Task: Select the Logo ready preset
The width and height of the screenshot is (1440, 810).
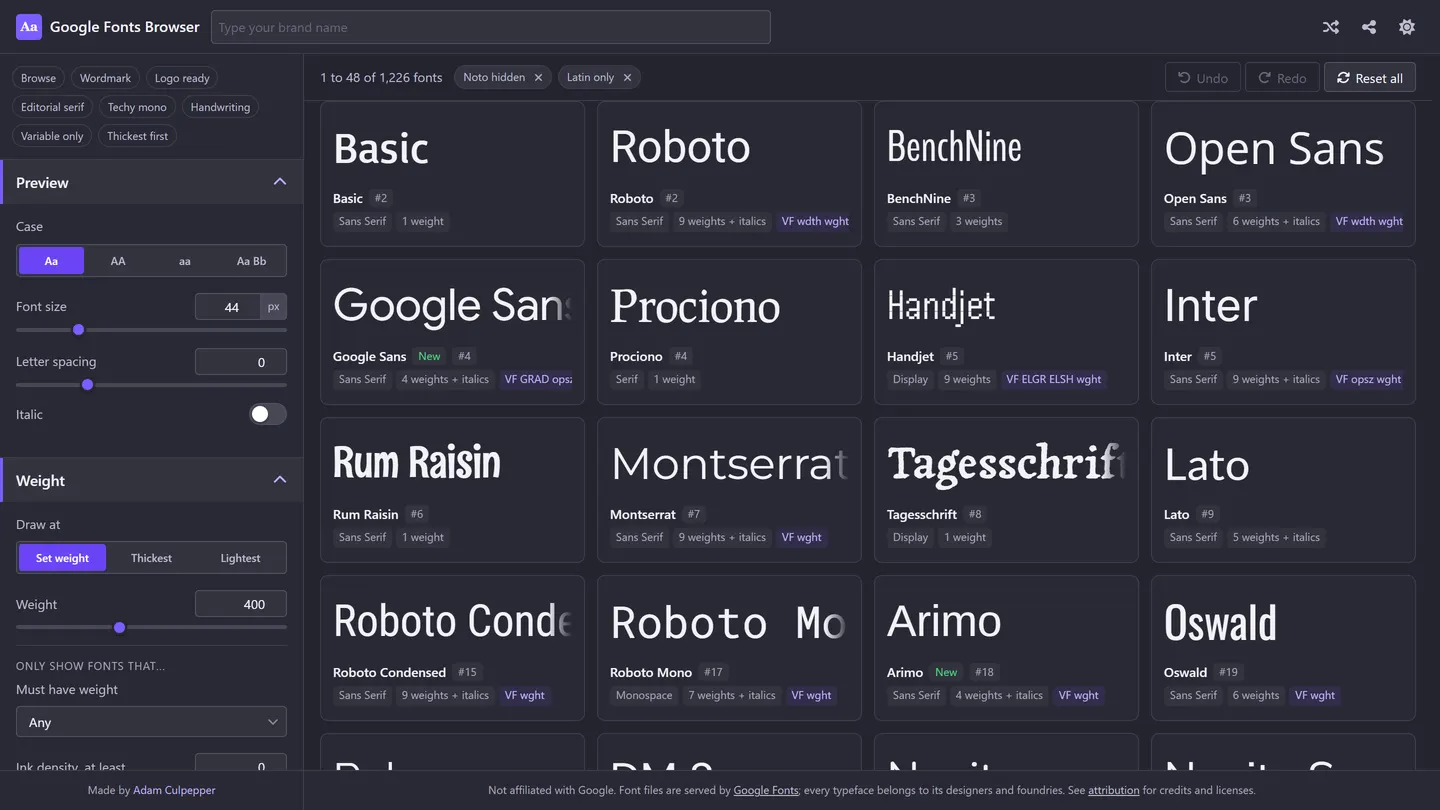Action: tap(182, 78)
